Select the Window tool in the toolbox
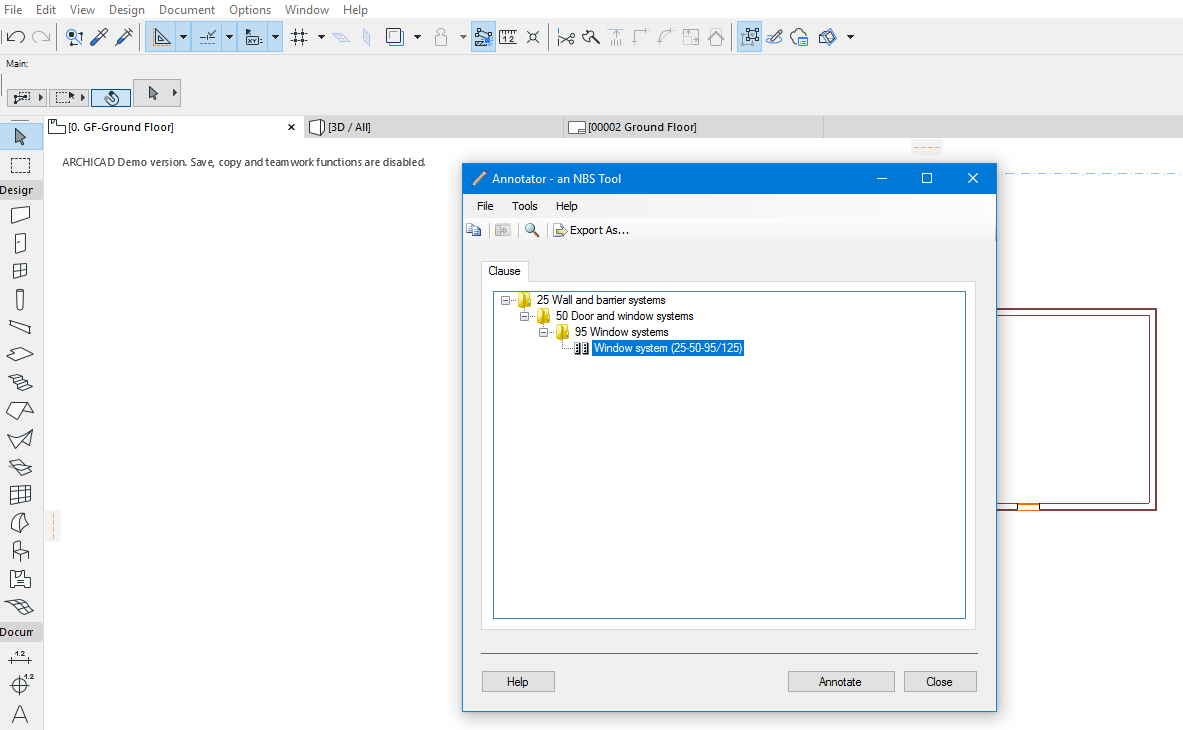The image size is (1183, 730). [x=20, y=271]
